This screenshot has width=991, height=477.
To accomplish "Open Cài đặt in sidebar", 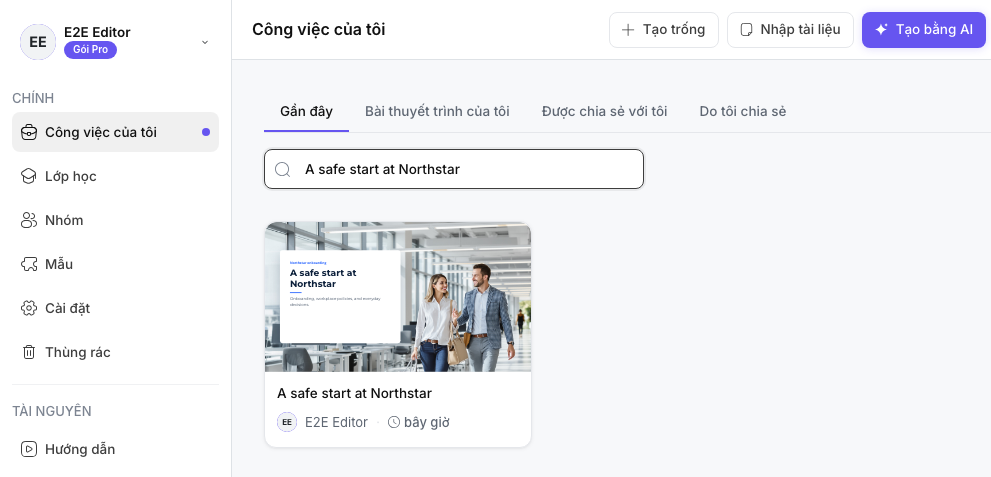I will coord(116,308).
